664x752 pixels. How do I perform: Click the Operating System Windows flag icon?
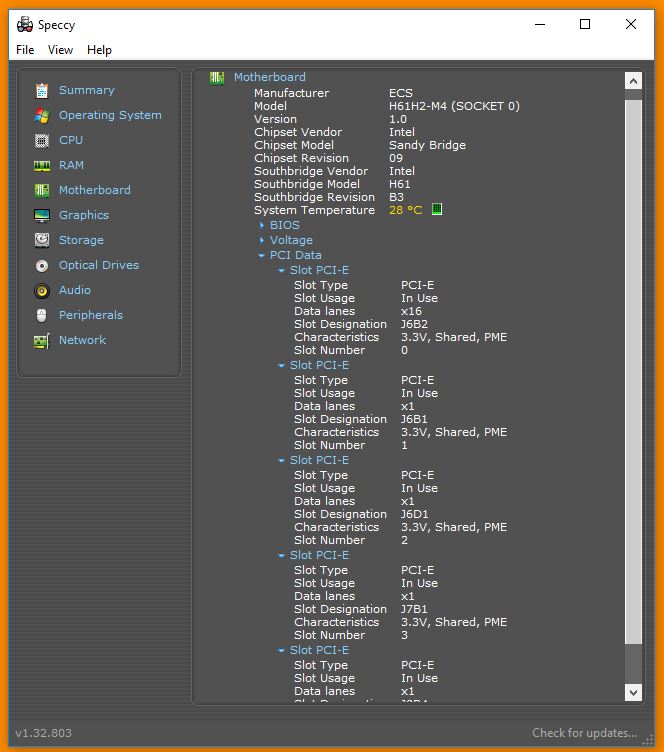42,115
